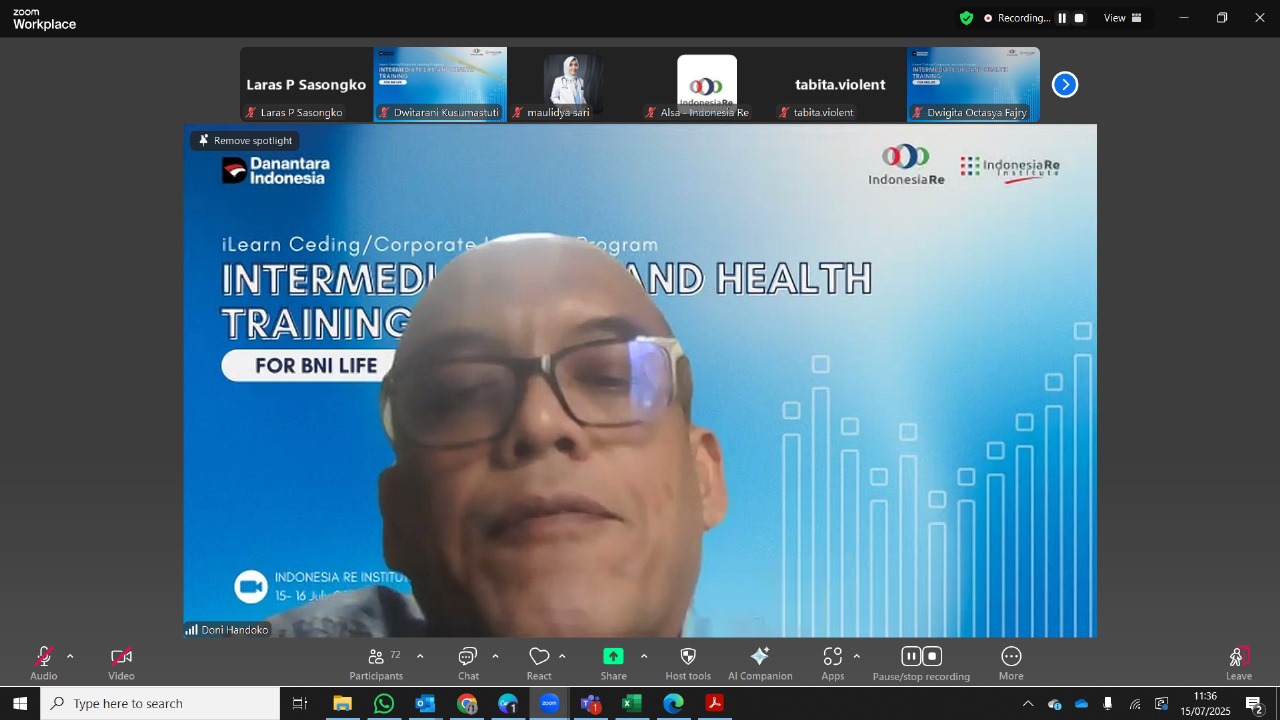Open the React heart menu

coord(539,662)
